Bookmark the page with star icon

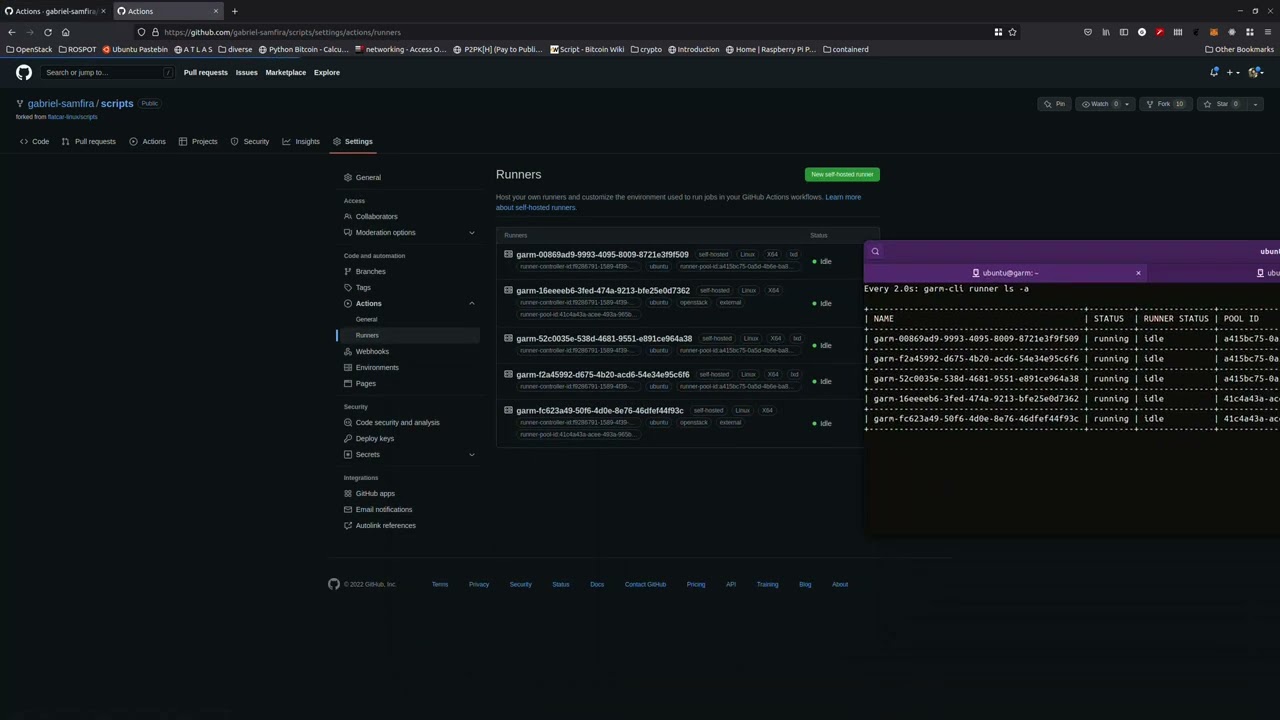1012,32
